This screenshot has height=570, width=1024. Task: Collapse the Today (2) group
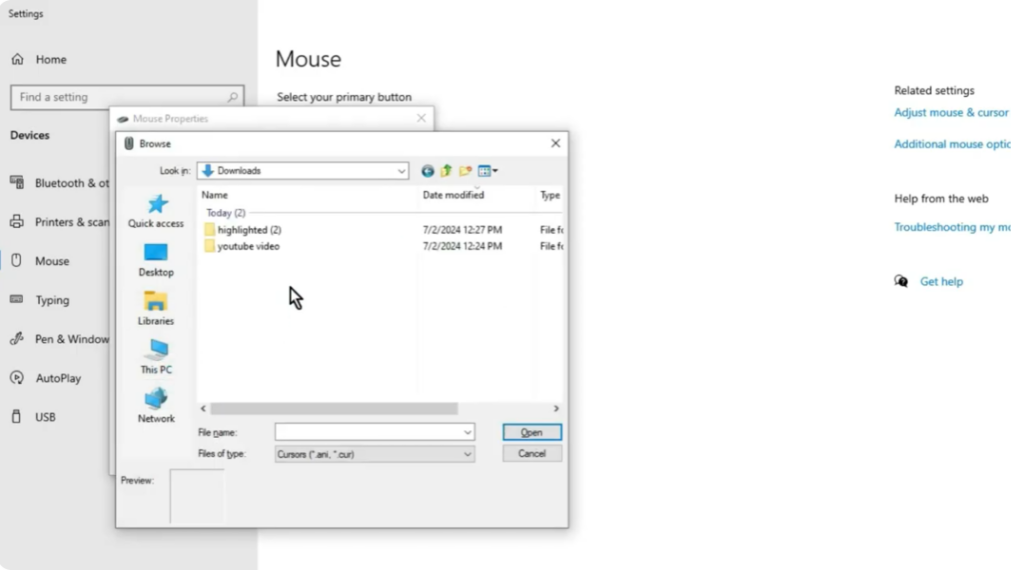click(225, 213)
